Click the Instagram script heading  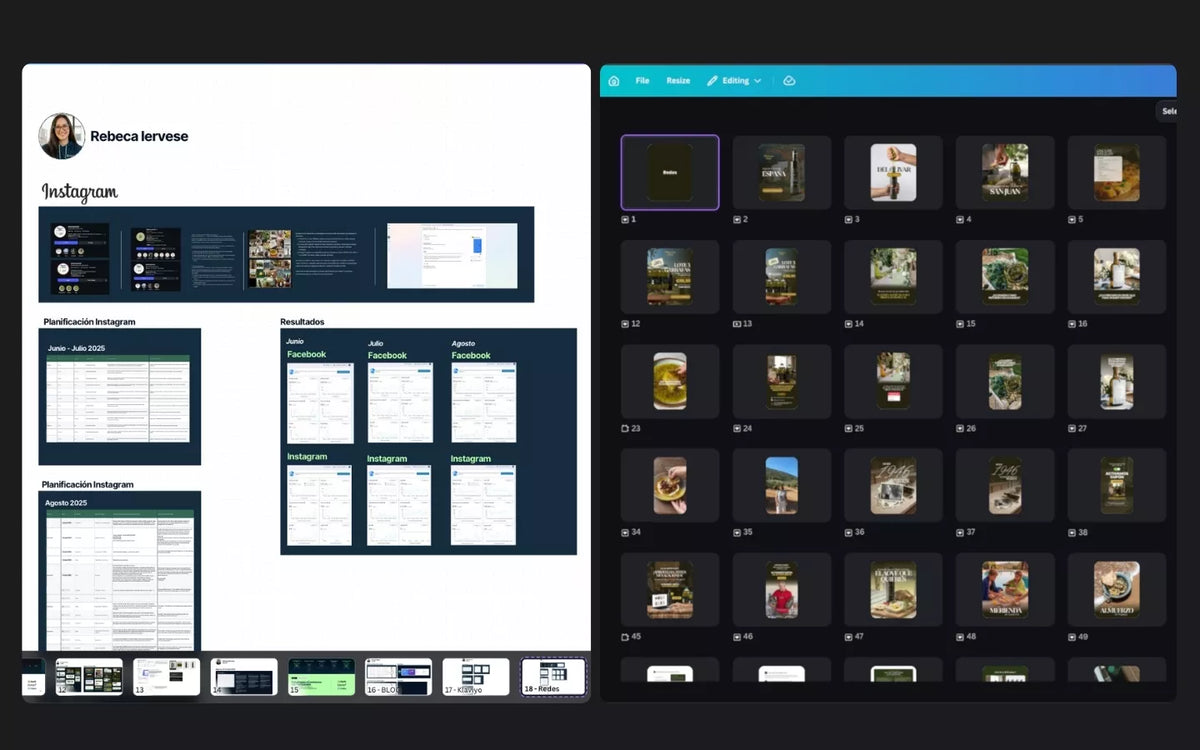pyautogui.click(x=80, y=192)
